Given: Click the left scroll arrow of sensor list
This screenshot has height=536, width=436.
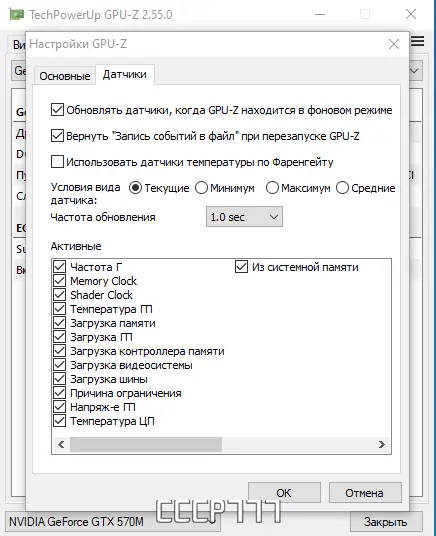Looking at the screenshot, I should point(61,444).
